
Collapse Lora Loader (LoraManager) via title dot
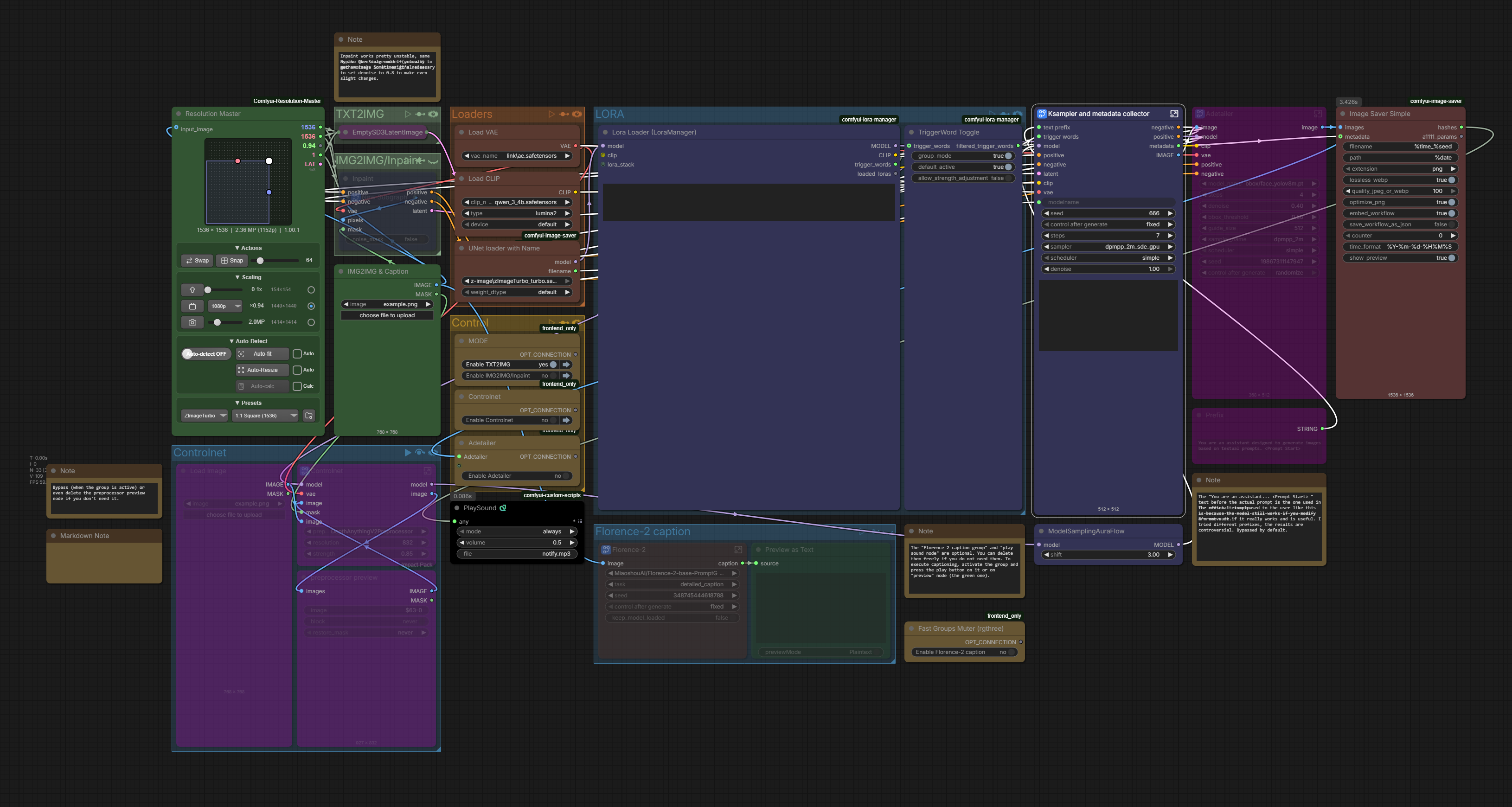605,133
